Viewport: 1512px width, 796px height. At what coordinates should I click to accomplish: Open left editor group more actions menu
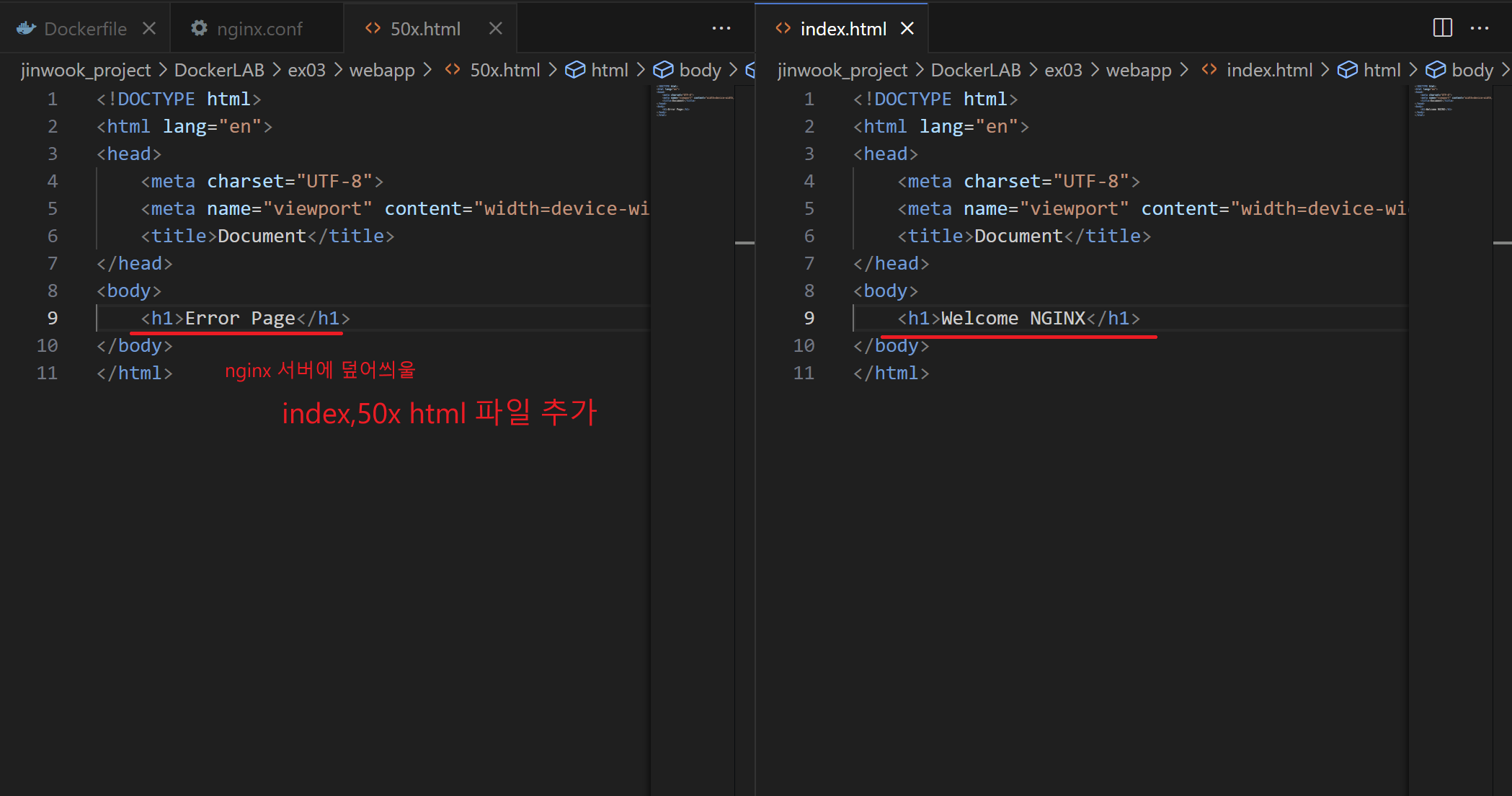point(721,28)
